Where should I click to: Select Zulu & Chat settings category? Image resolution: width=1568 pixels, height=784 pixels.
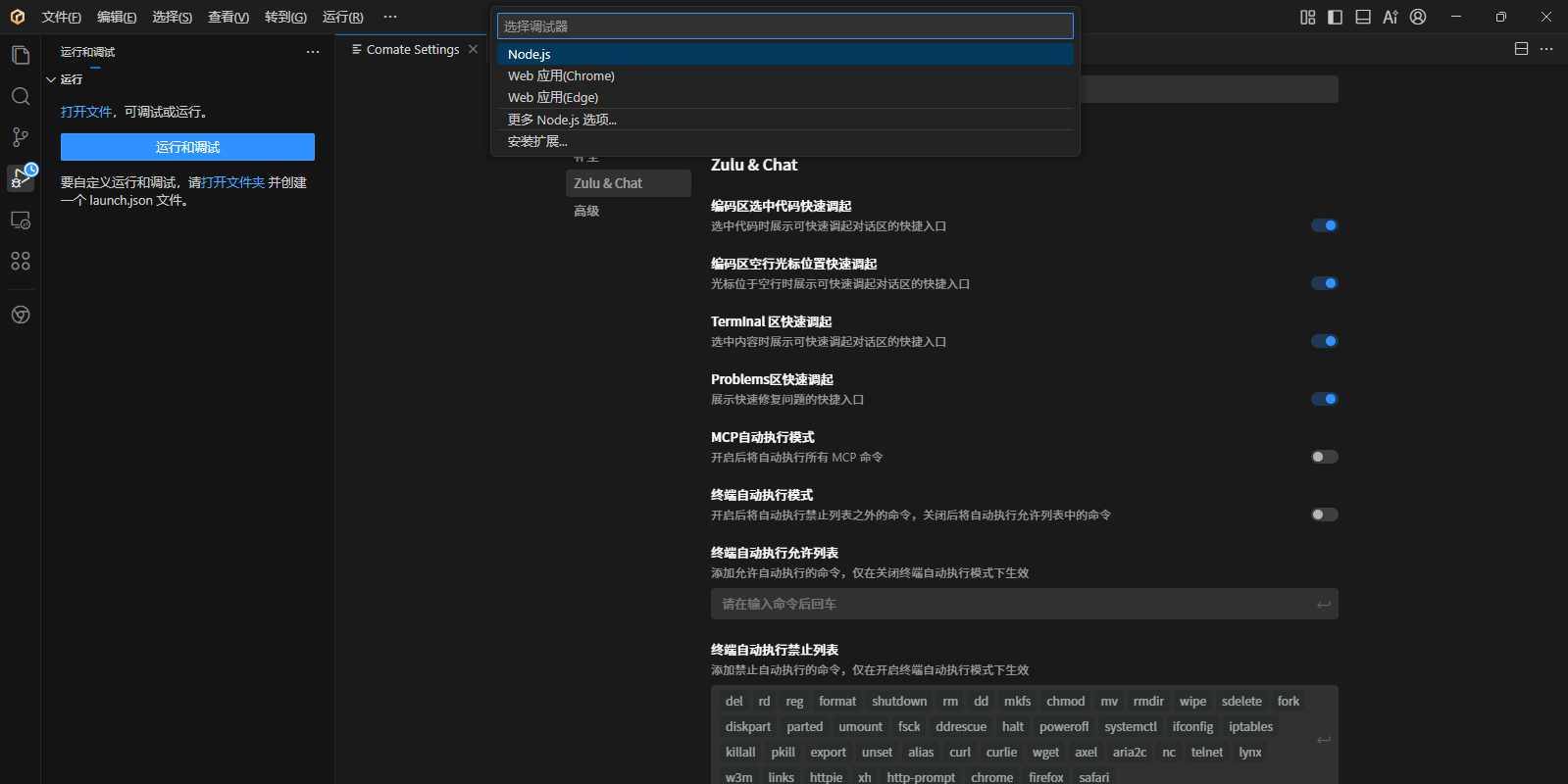pyautogui.click(x=608, y=183)
